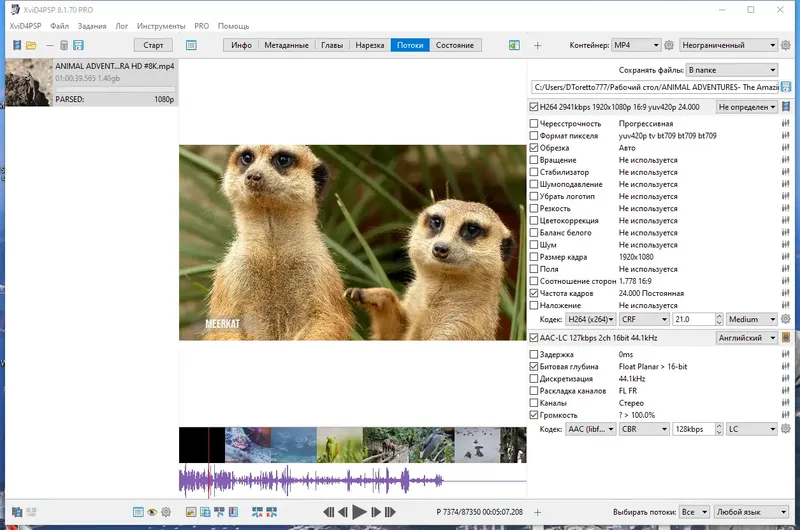The image size is (800, 530).
Task: Open the Контейнер MP4 dropdown
Action: click(636, 45)
